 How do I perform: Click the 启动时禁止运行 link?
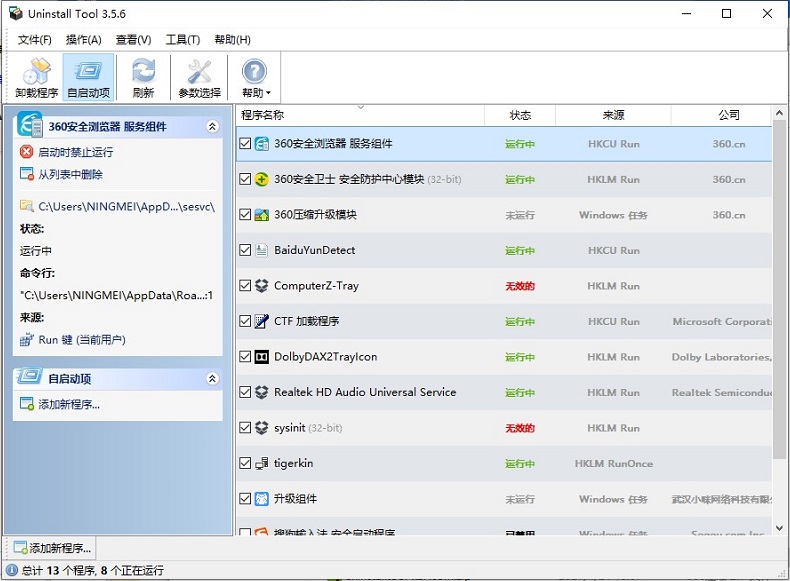pos(76,152)
